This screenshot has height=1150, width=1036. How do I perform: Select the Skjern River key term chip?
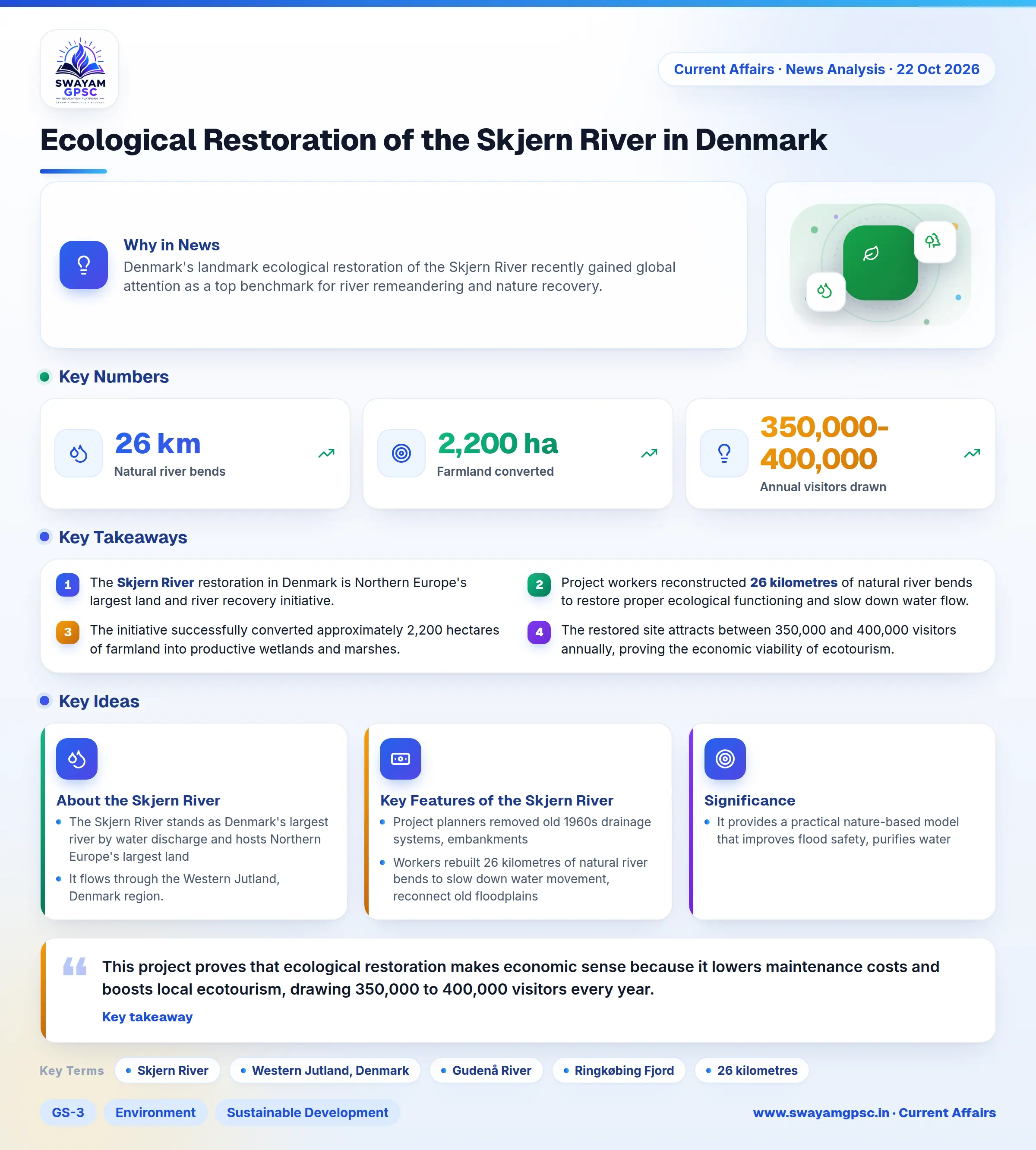167,1070
